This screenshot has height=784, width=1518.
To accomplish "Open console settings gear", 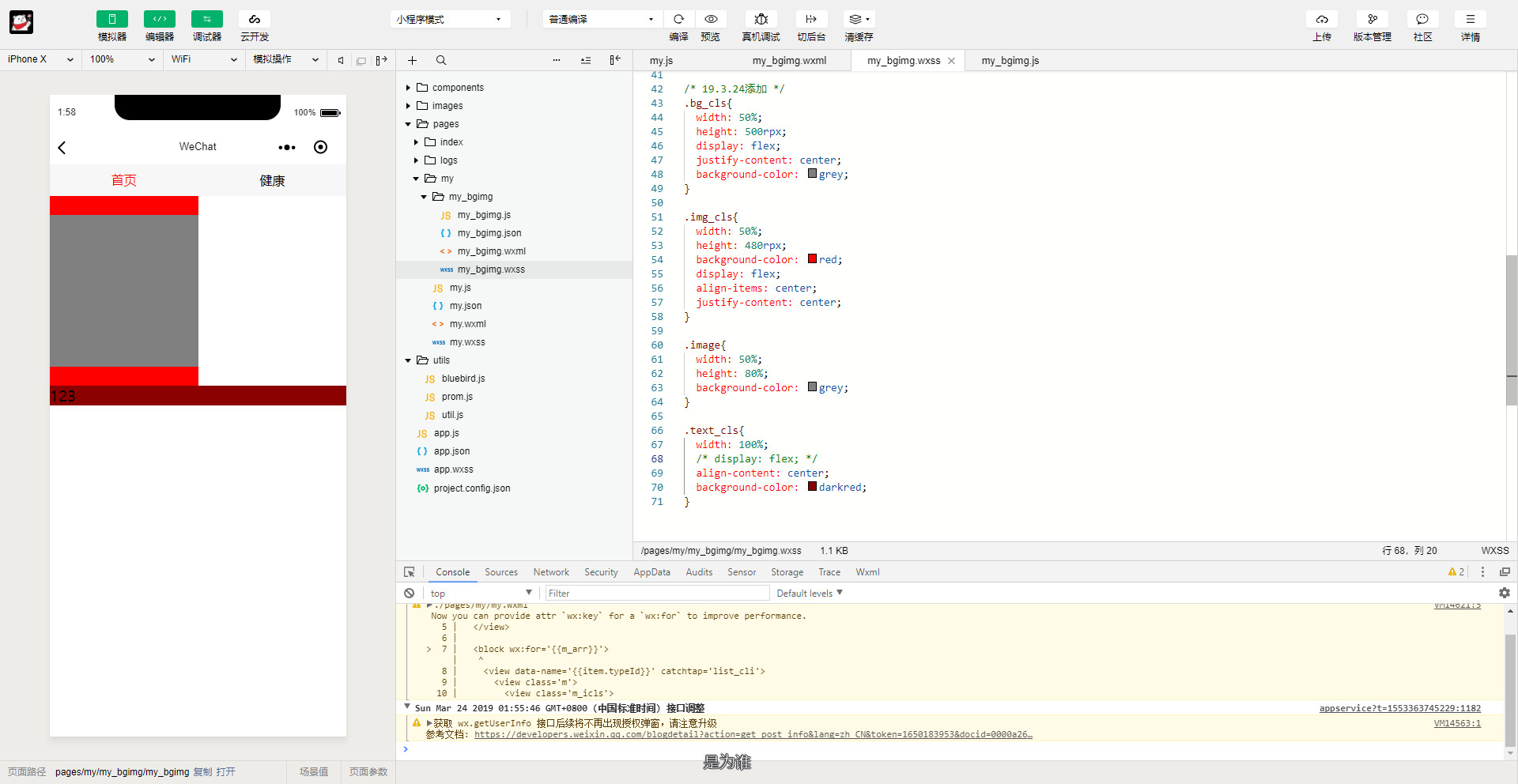I will coord(1504,593).
